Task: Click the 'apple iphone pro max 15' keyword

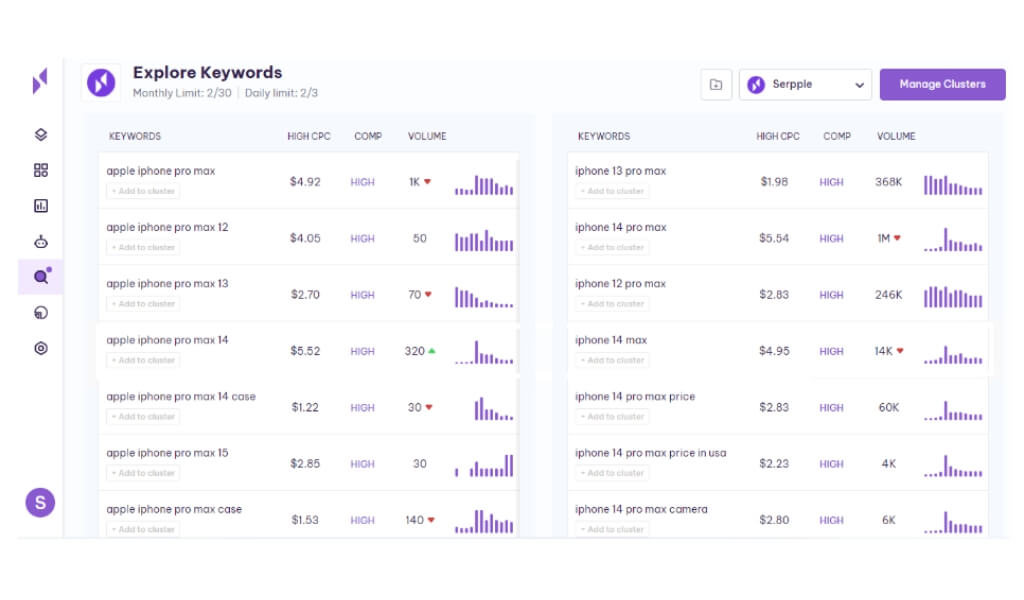Action: 167,453
